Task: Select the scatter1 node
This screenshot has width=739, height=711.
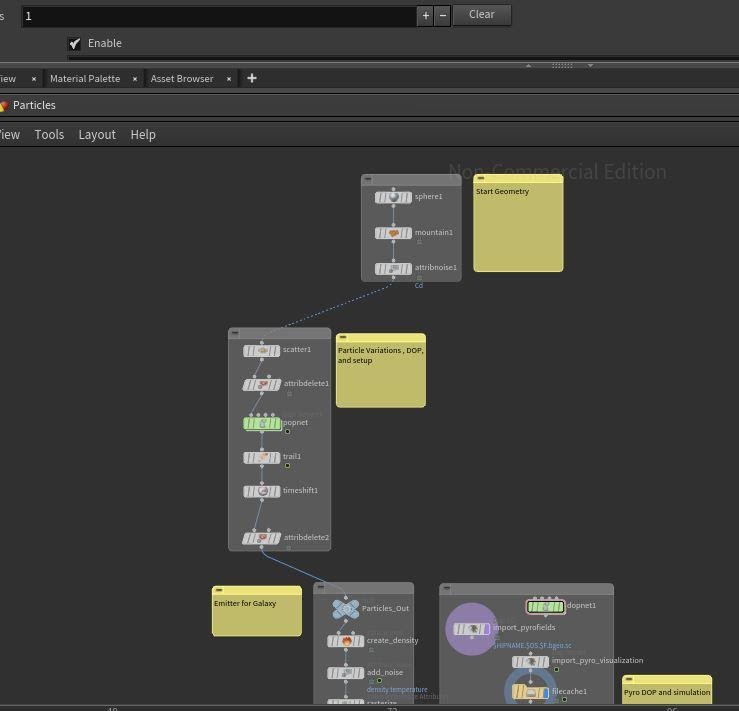Action: click(262, 350)
